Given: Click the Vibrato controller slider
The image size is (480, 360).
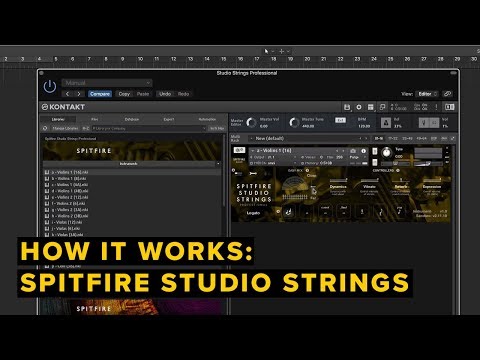Looking at the screenshot, I should click(x=369, y=181).
